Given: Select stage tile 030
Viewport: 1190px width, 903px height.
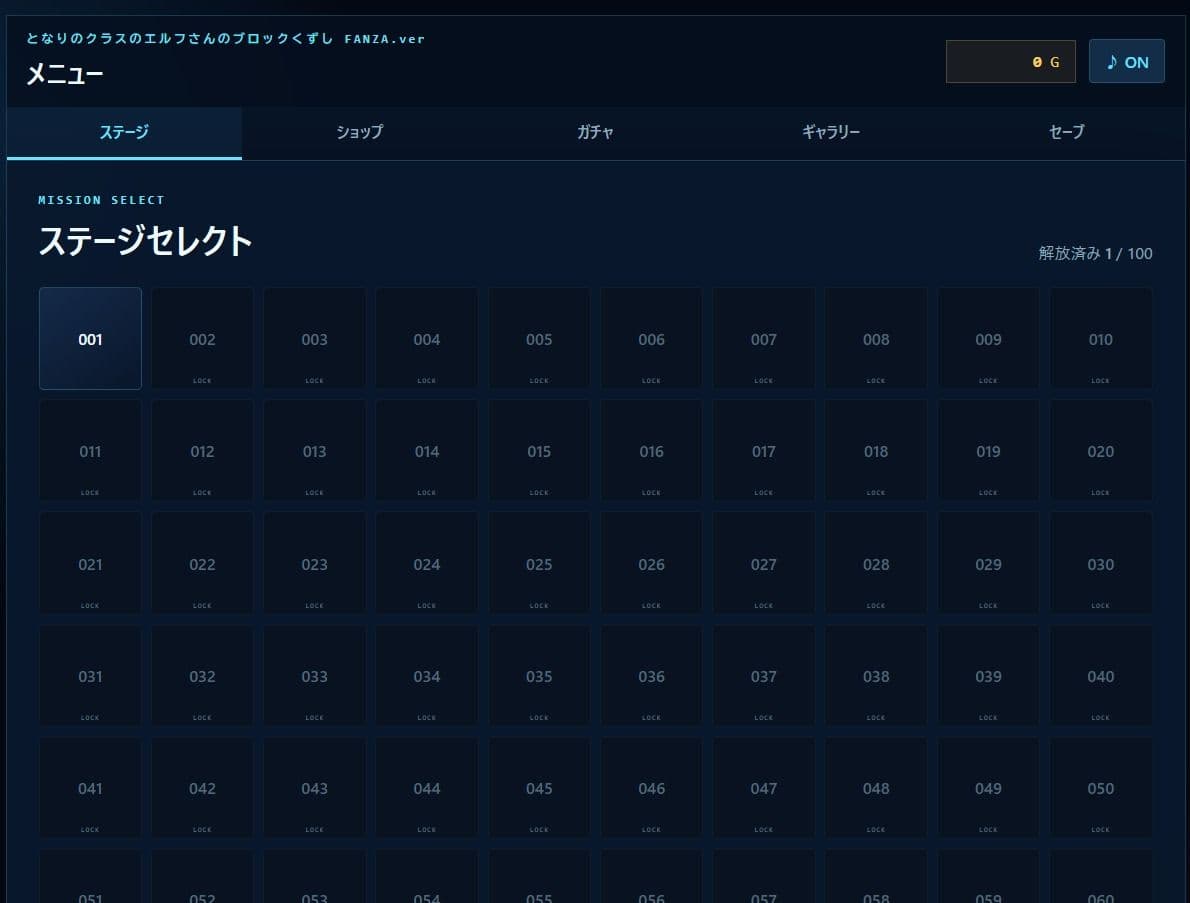Looking at the screenshot, I should click(x=1101, y=563).
